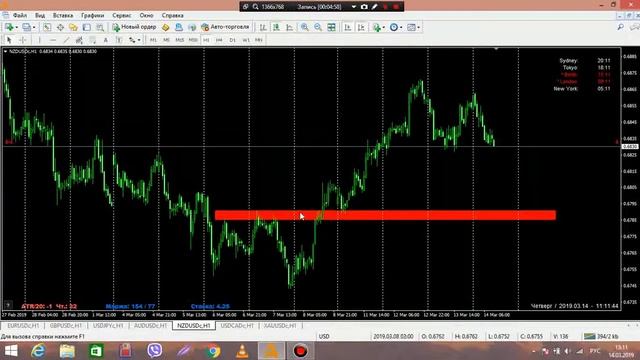Open the XAUUSDc,H1 chart tab

click(280, 326)
